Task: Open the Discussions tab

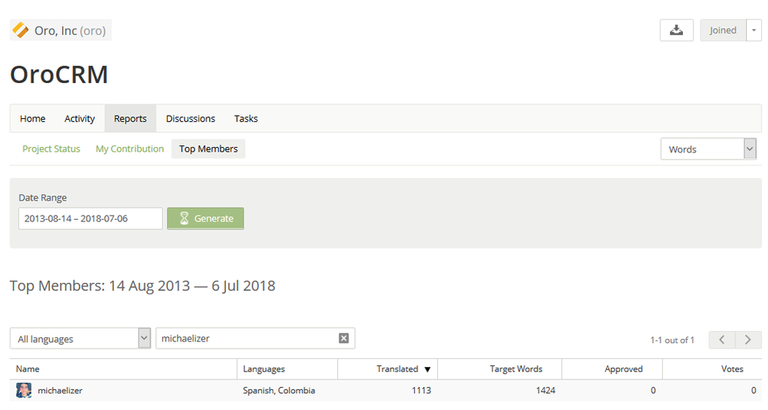Action: (190, 118)
